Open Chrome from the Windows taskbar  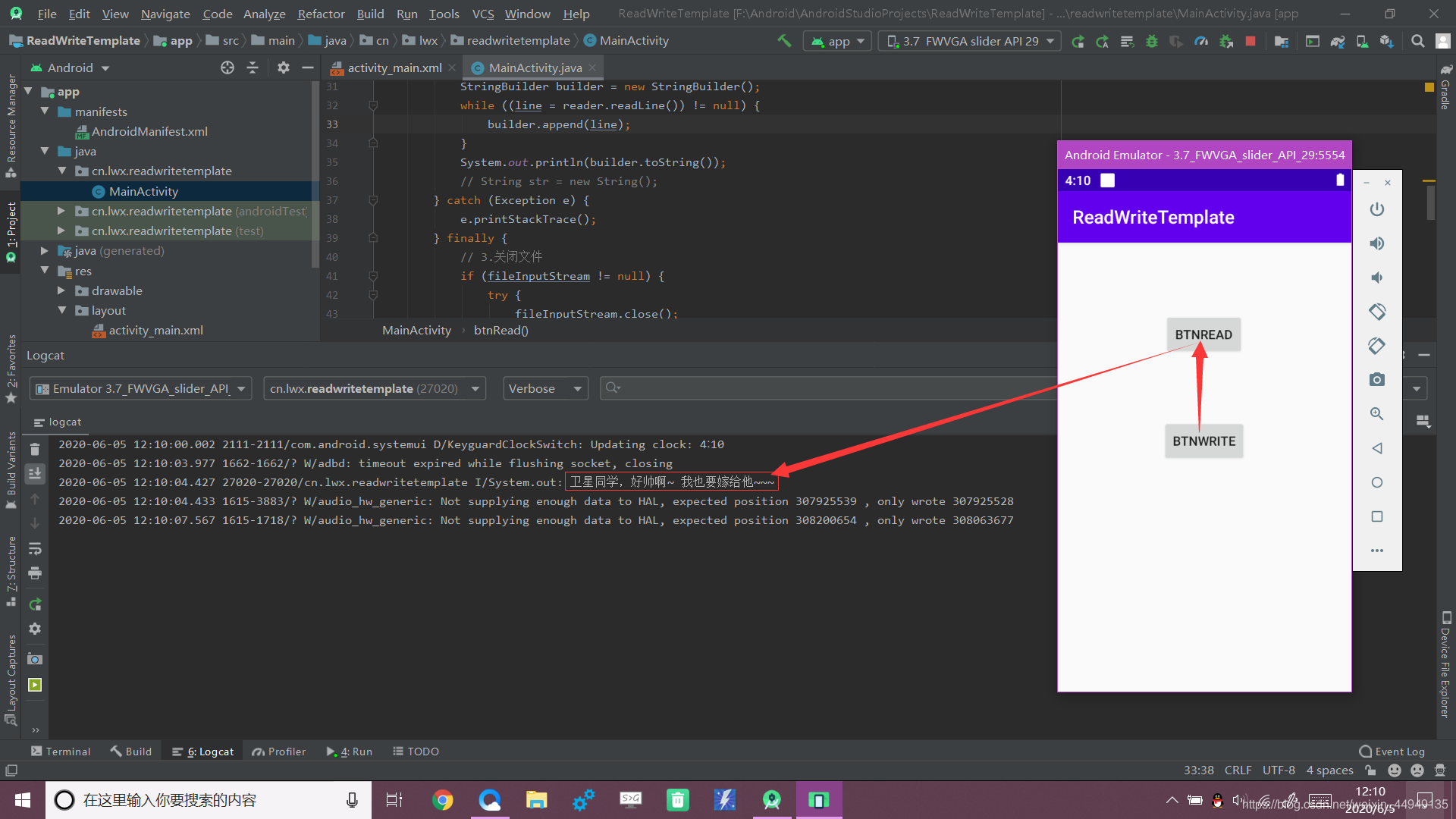tap(443, 799)
